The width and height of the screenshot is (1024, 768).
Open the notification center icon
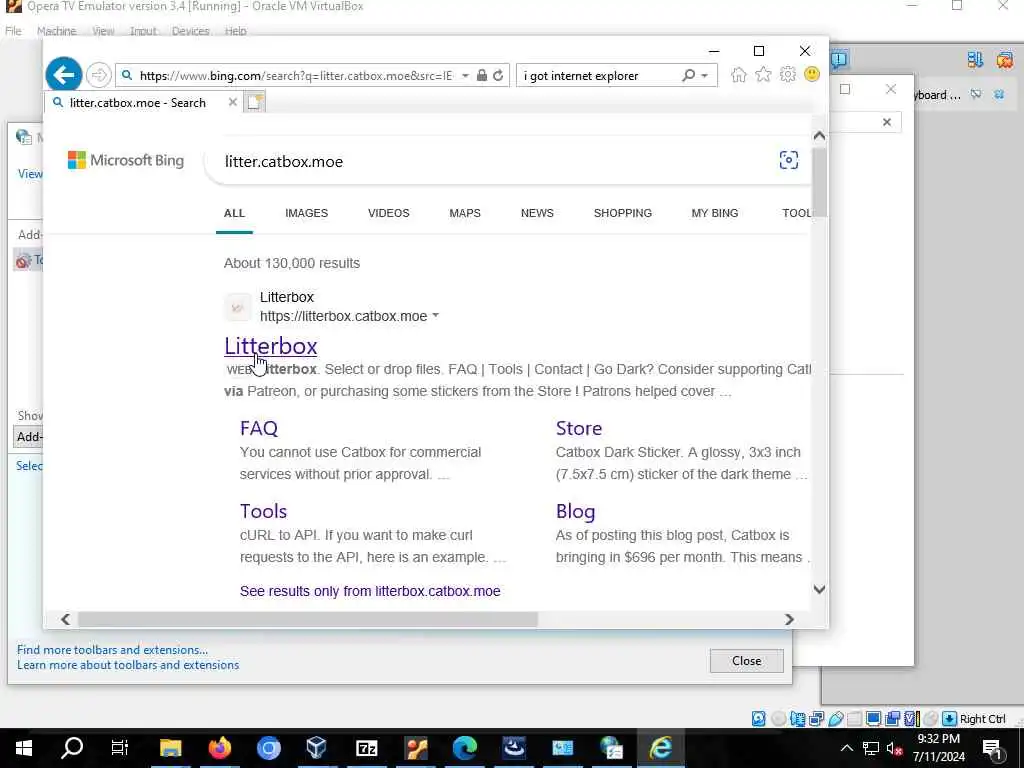point(992,748)
